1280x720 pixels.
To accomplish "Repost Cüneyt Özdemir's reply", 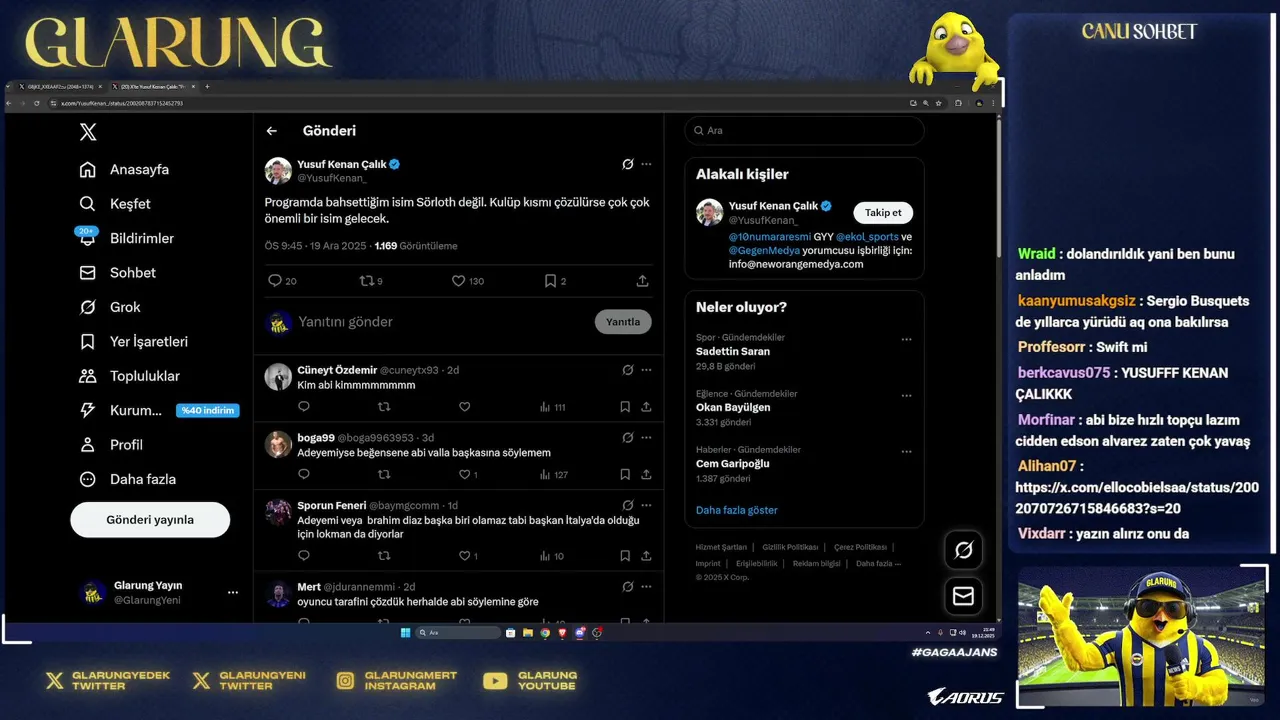I will point(384,407).
